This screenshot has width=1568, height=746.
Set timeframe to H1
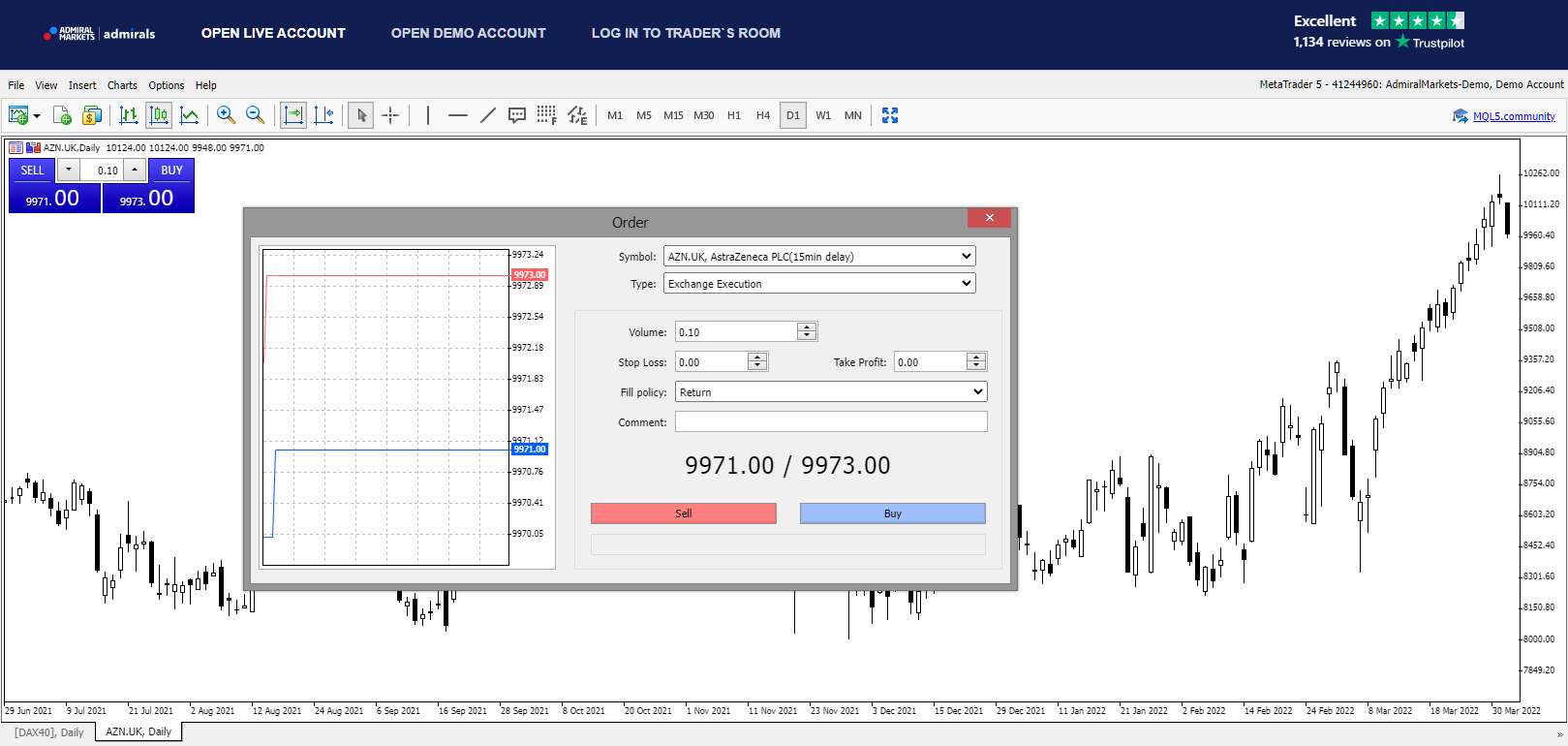coord(734,115)
